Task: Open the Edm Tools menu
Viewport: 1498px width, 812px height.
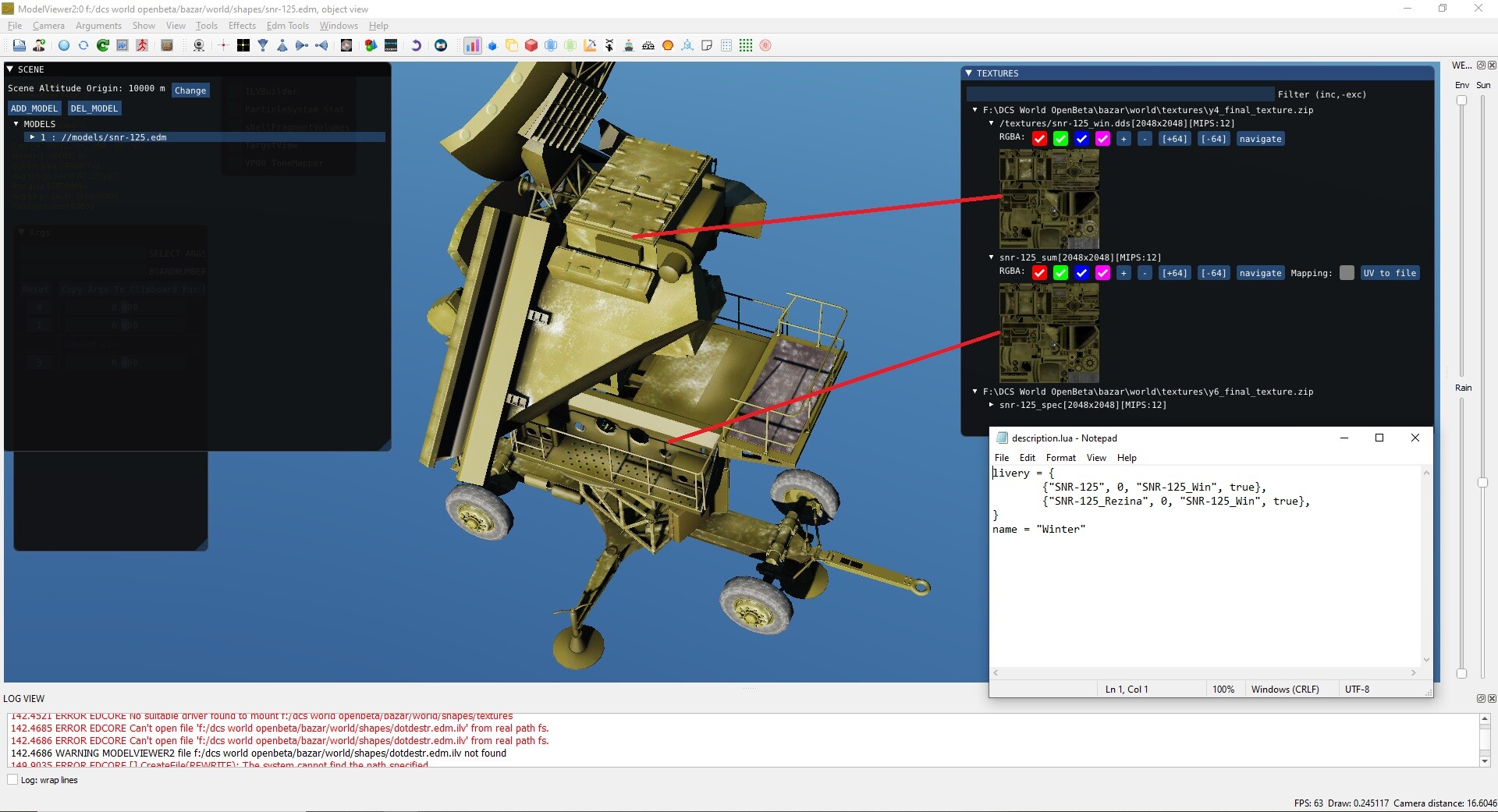Action: (288, 26)
